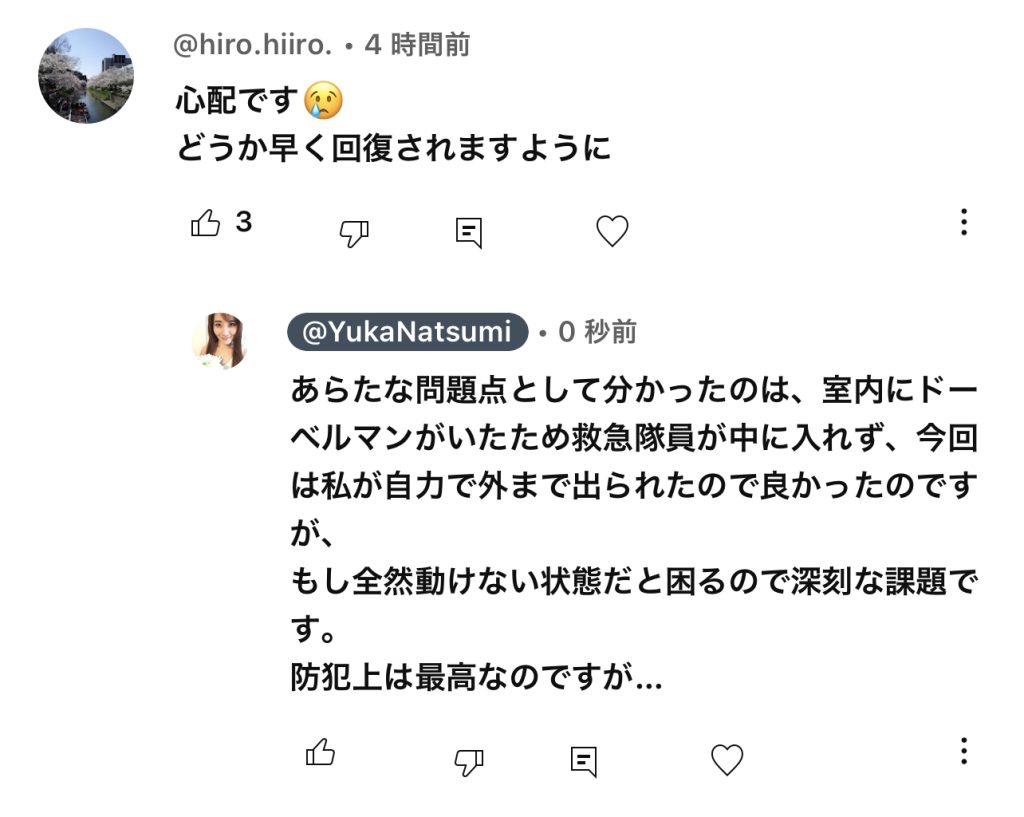The height and width of the screenshot is (817, 1024).
Task: Click the '0 秒前' reply timestamp
Action: point(597,331)
